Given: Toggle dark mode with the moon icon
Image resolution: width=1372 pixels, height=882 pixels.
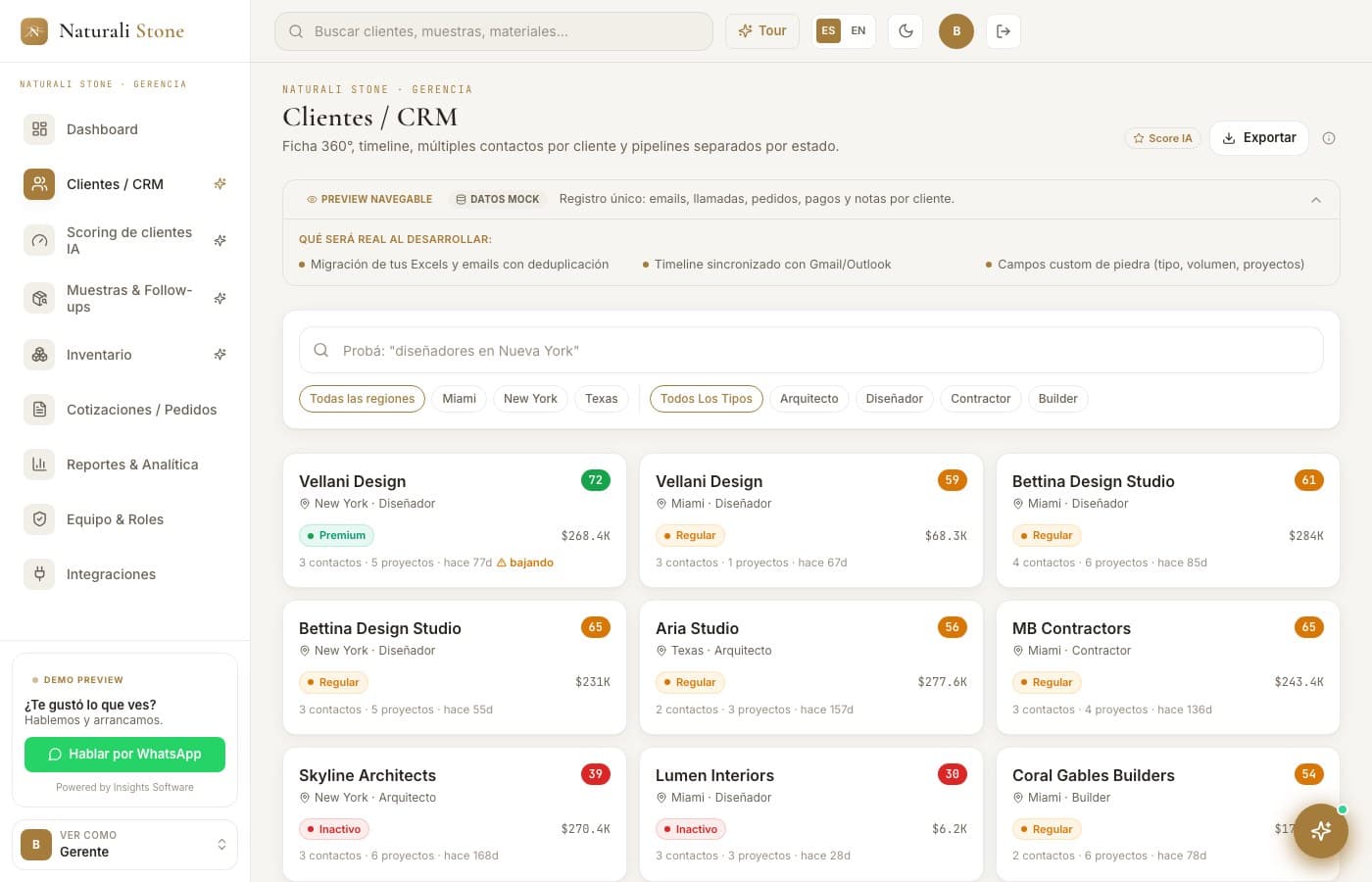Looking at the screenshot, I should 906,31.
